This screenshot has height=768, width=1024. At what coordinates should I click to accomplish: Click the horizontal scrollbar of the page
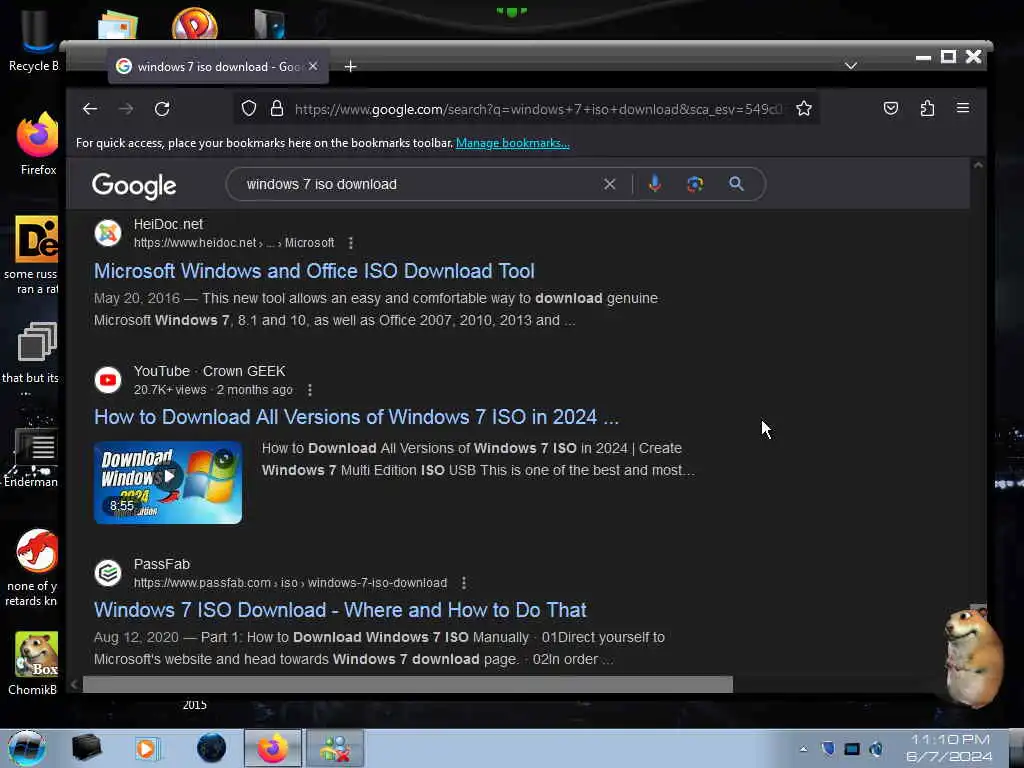408,684
